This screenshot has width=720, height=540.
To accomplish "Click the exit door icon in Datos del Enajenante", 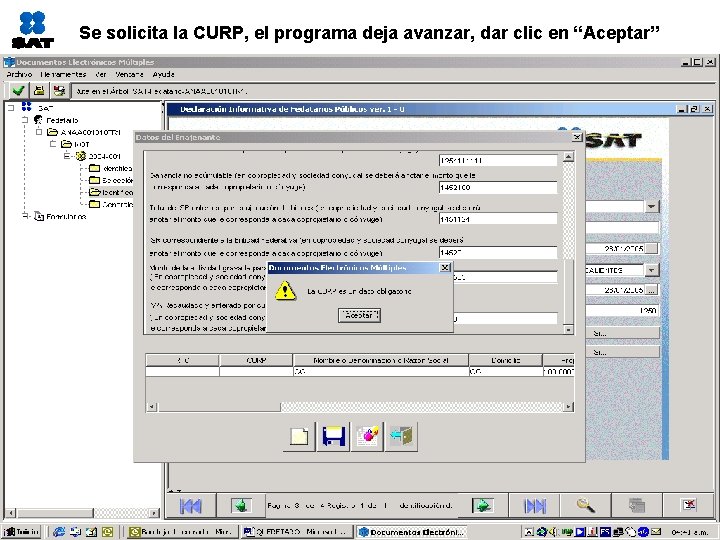I will coord(401,436).
